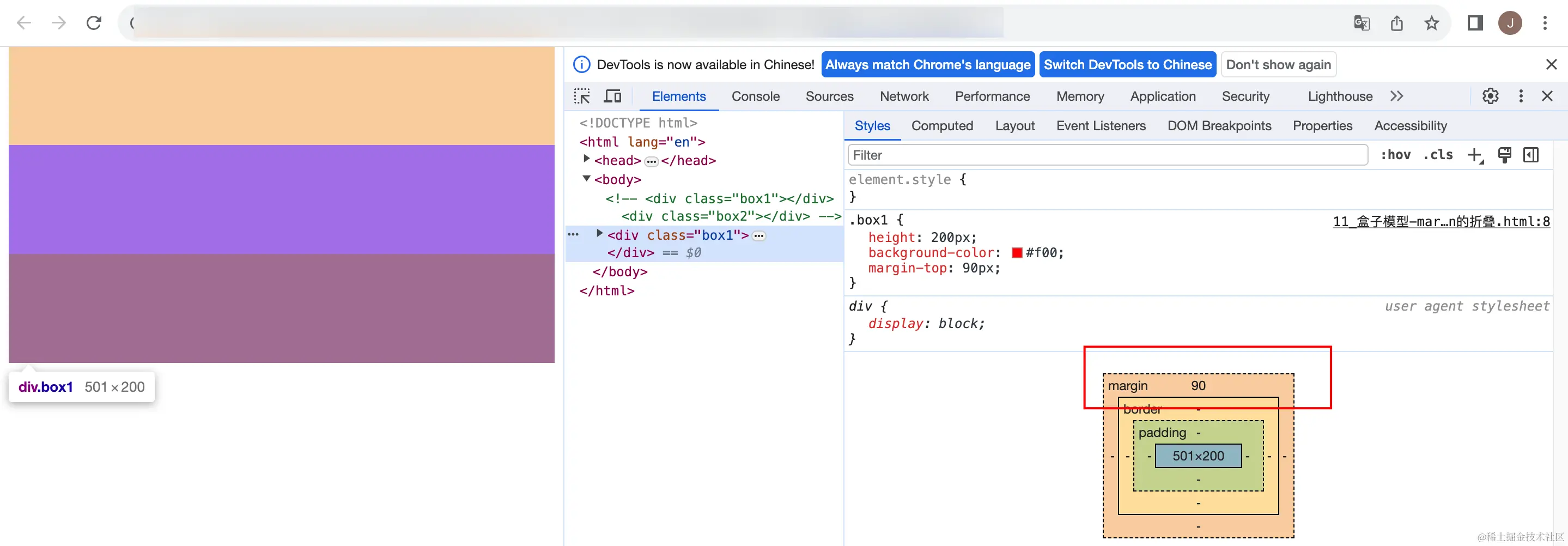Select the Computed sidebar tab
The height and width of the screenshot is (546, 1568).
[x=941, y=126]
